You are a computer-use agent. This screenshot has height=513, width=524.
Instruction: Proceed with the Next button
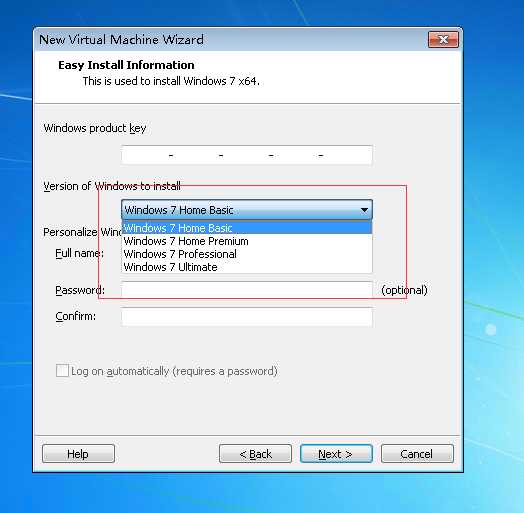click(x=336, y=454)
